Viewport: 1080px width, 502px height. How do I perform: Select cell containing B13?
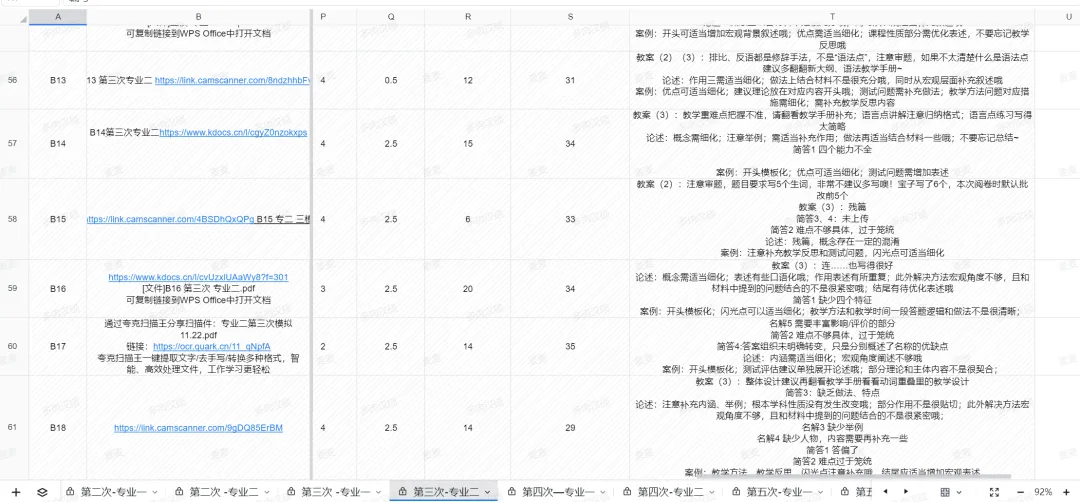point(58,81)
